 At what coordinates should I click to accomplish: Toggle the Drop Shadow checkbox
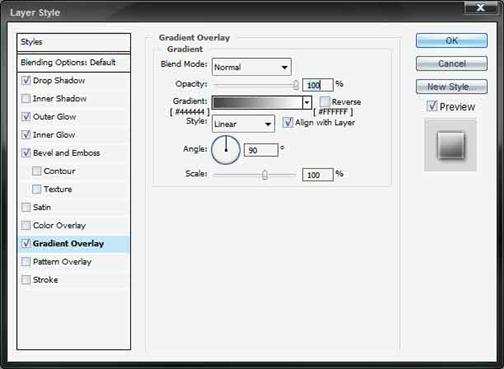[x=26, y=81]
